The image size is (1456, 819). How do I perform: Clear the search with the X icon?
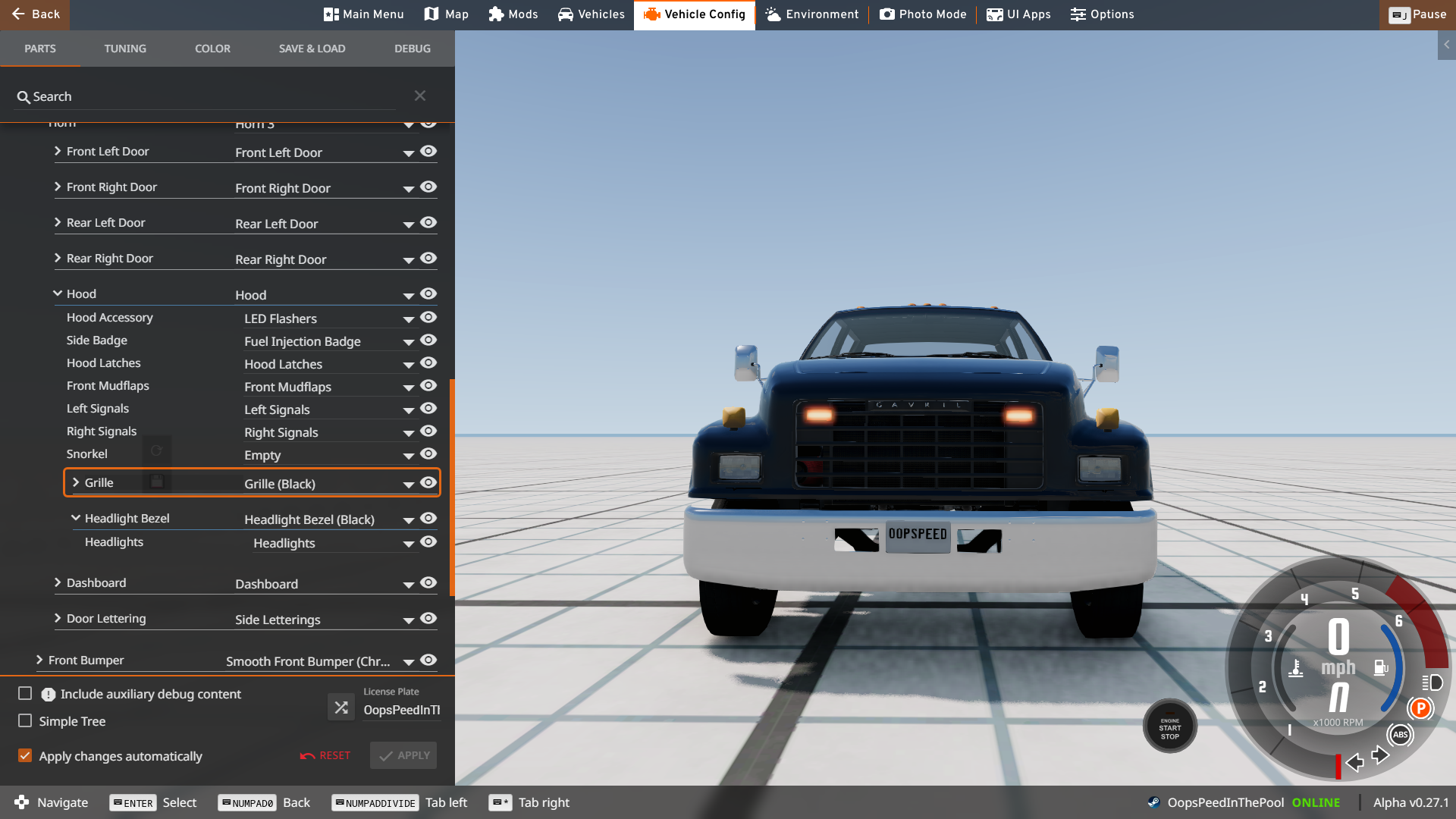[420, 96]
